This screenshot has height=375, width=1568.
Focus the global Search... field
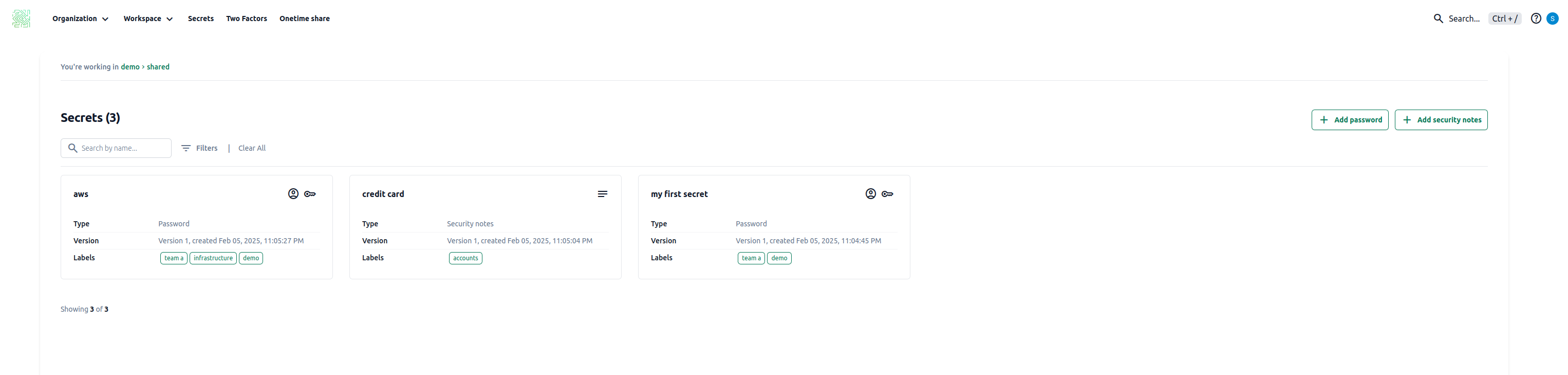pyautogui.click(x=1464, y=19)
